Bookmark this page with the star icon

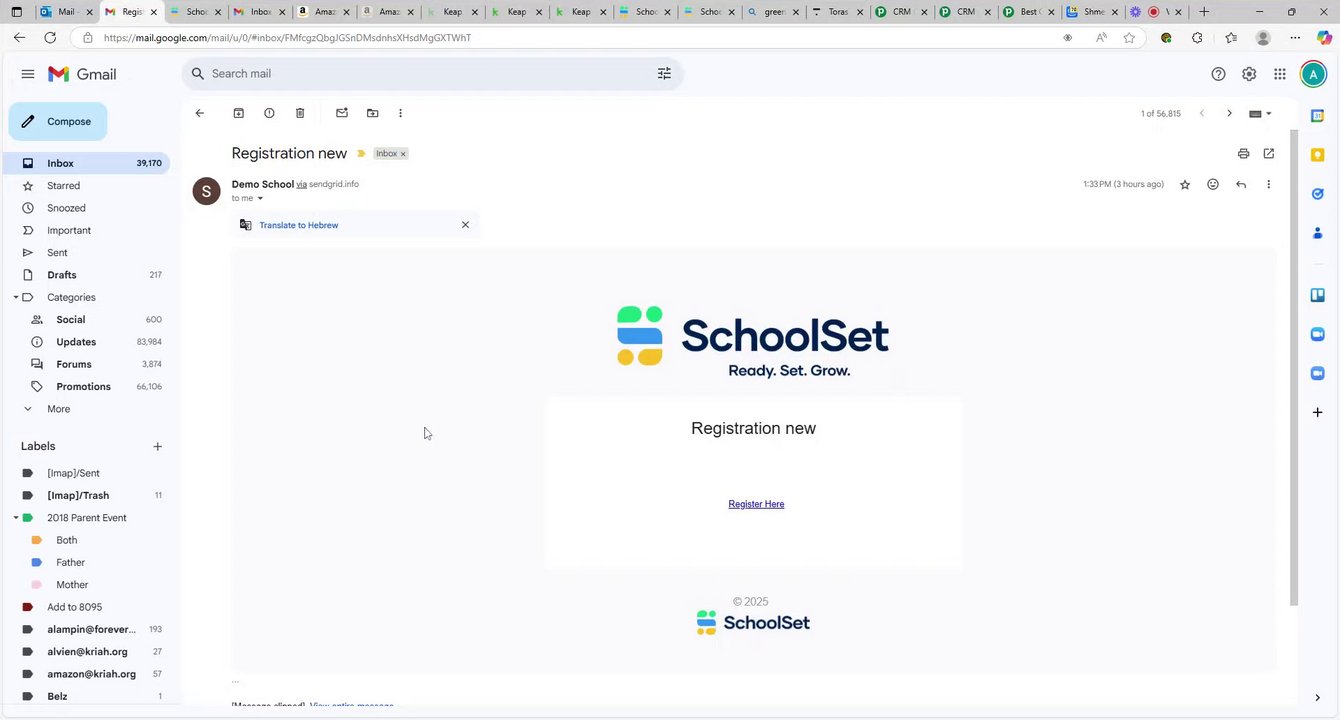click(1129, 38)
